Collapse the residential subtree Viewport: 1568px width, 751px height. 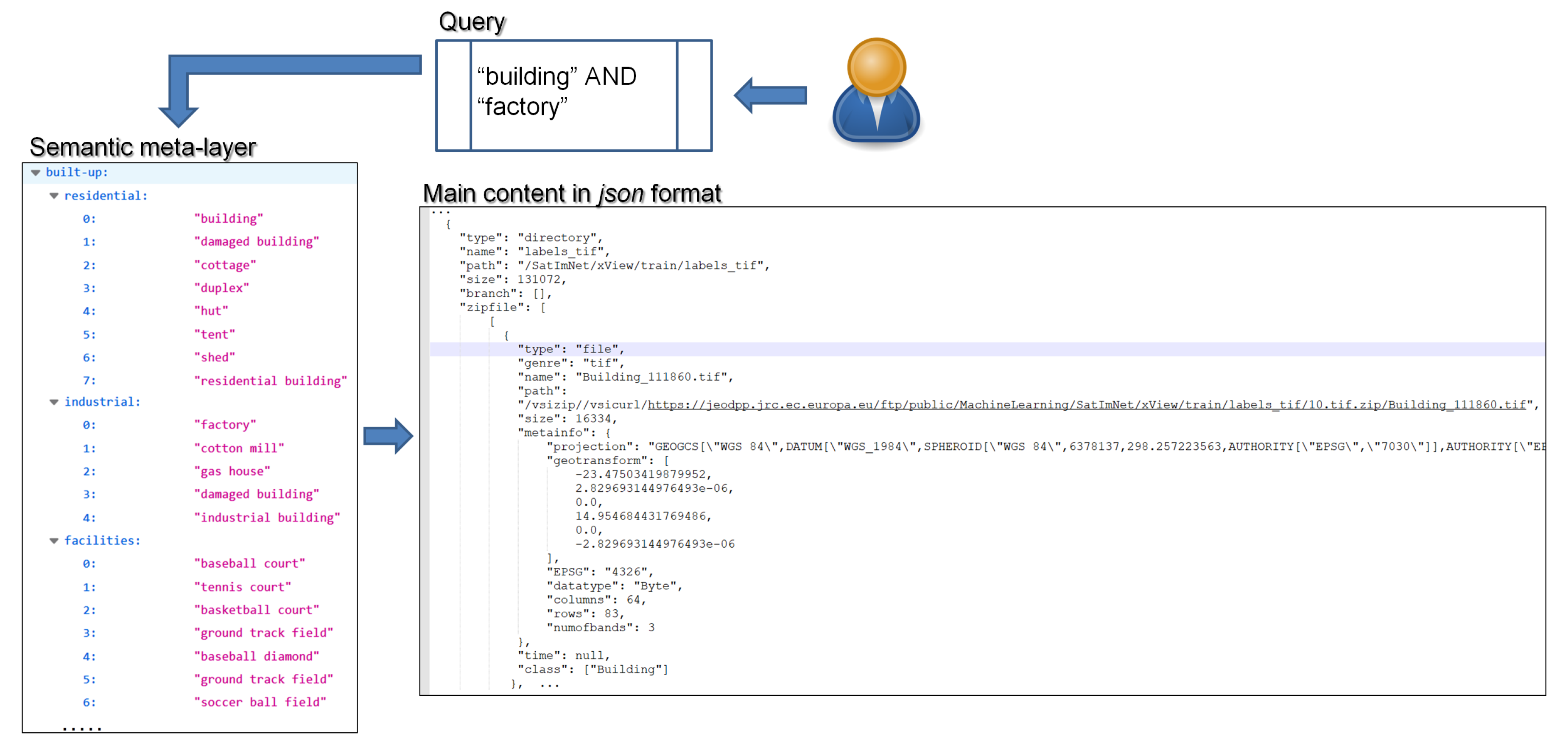pyautogui.click(x=54, y=196)
